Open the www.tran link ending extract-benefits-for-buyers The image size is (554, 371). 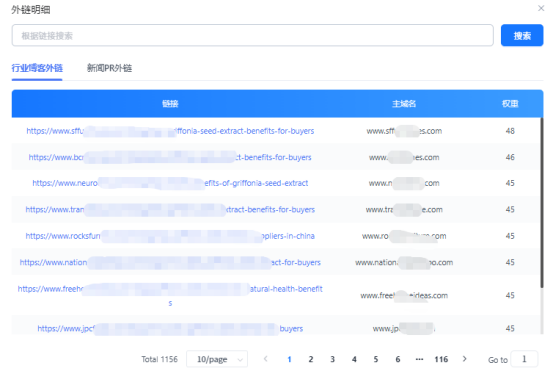pos(170,210)
